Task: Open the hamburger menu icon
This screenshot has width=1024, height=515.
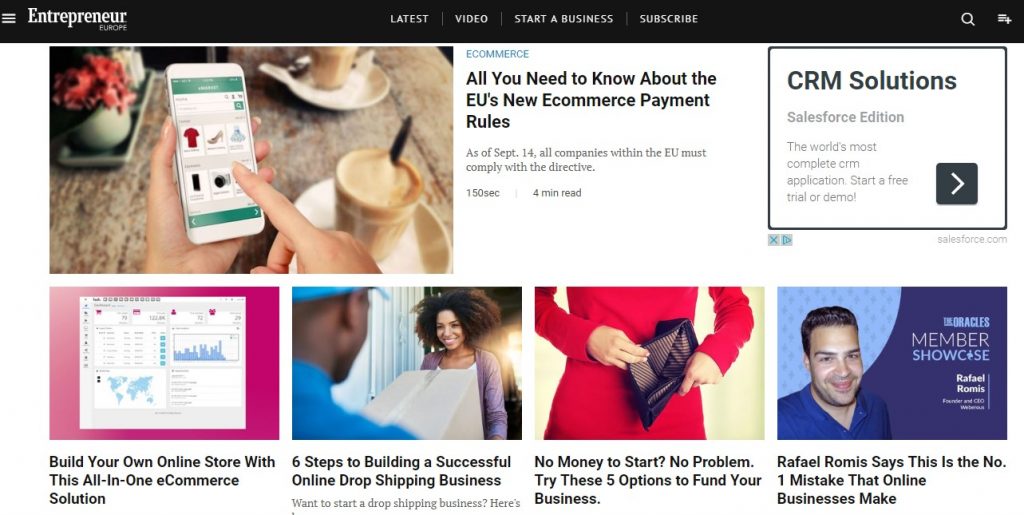Action: [x=8, y=18]
